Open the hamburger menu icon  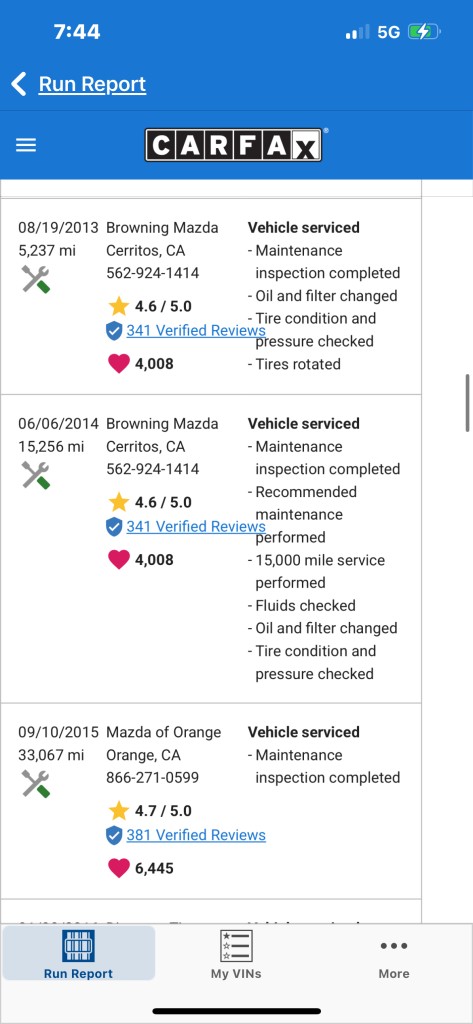(x=25, y=145)
